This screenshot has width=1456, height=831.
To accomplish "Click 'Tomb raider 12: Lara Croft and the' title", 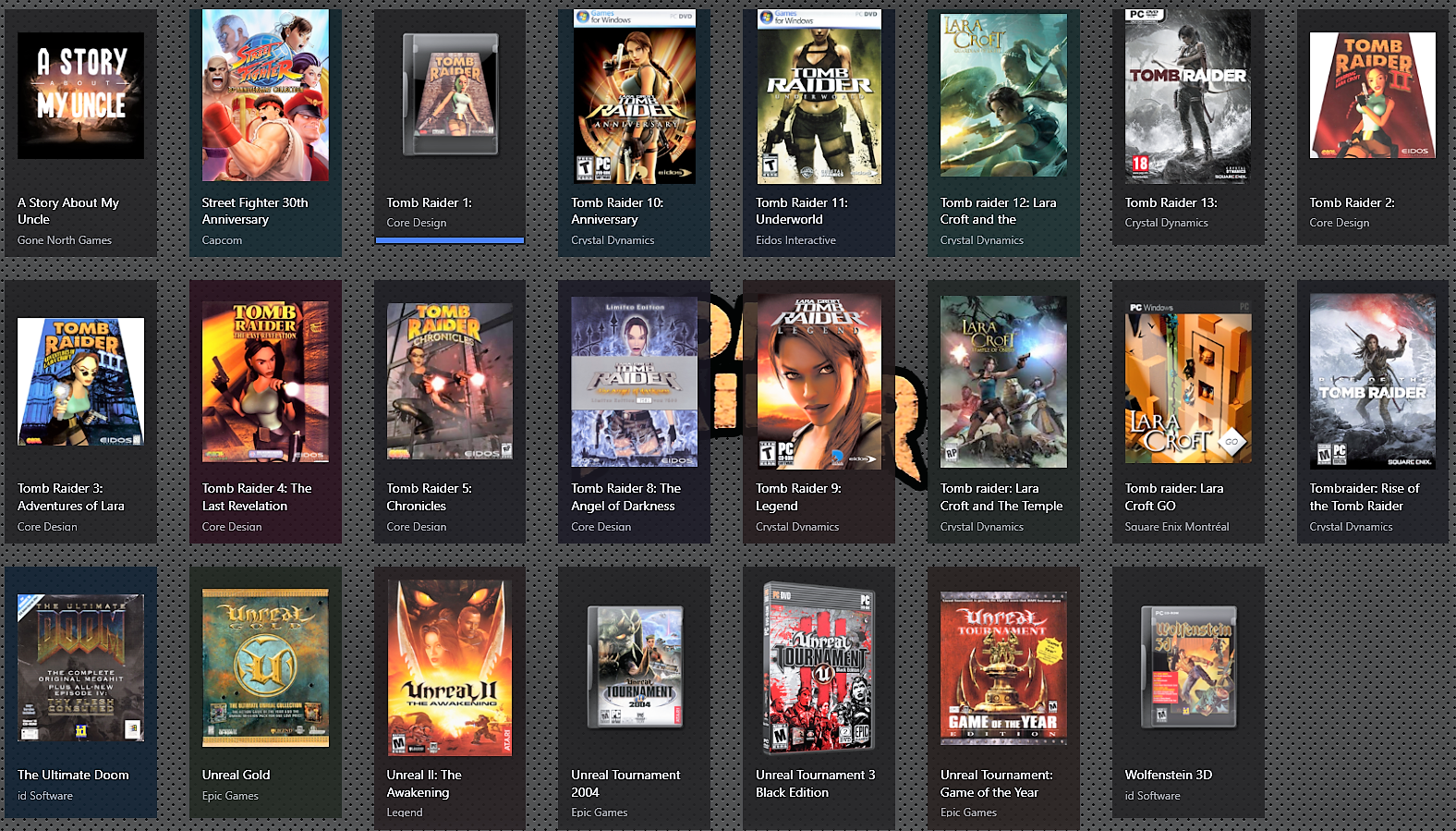I will click(999, 211).
